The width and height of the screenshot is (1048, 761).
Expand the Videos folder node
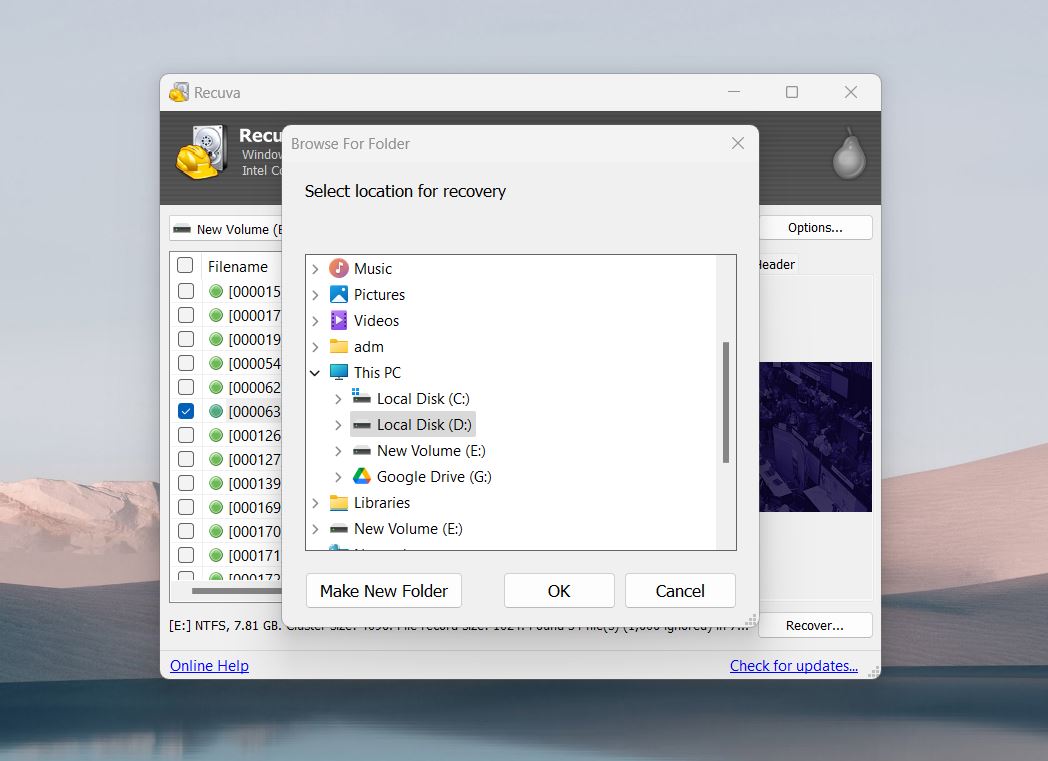[x=315, y=321]
